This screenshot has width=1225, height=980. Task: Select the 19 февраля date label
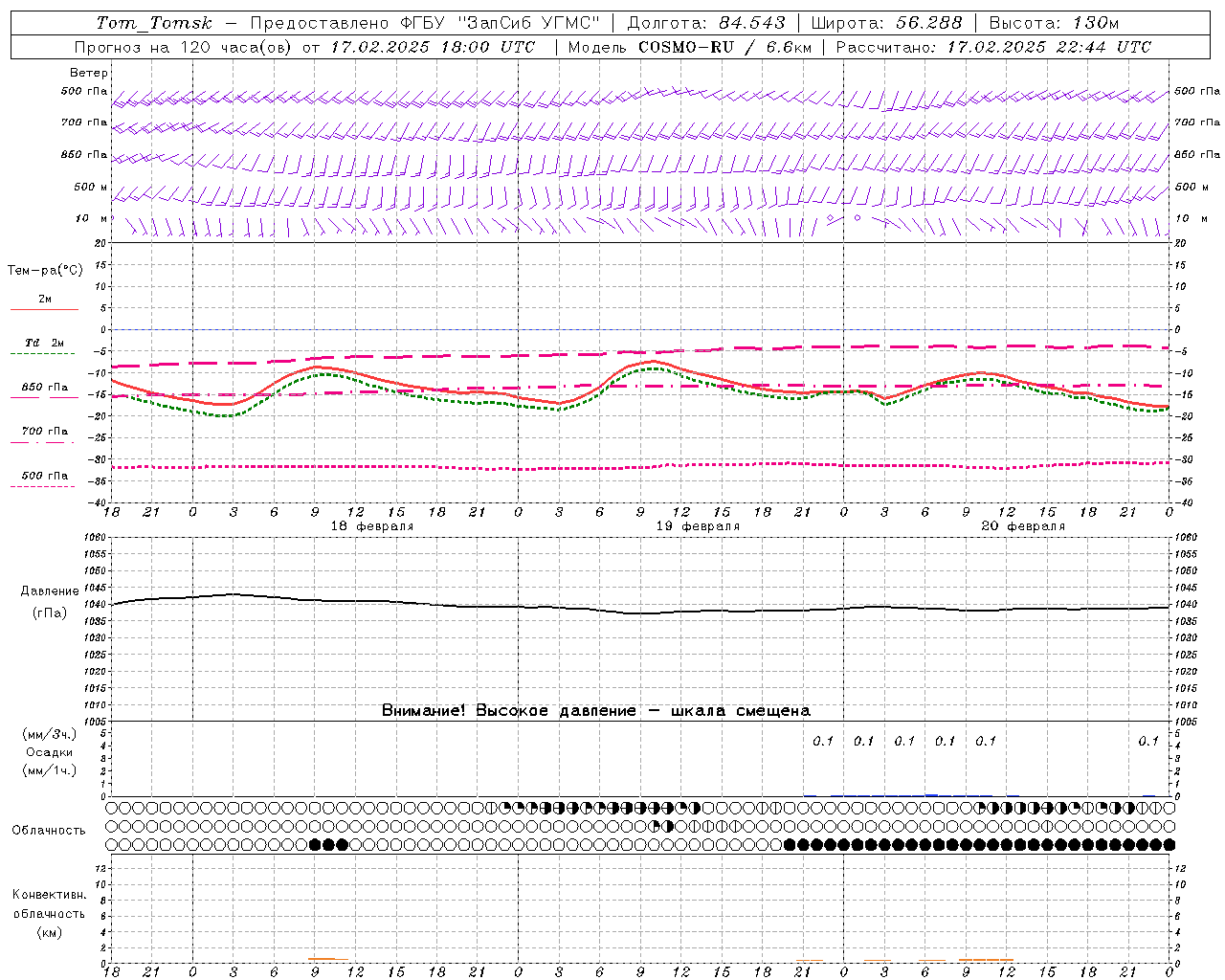698,526
